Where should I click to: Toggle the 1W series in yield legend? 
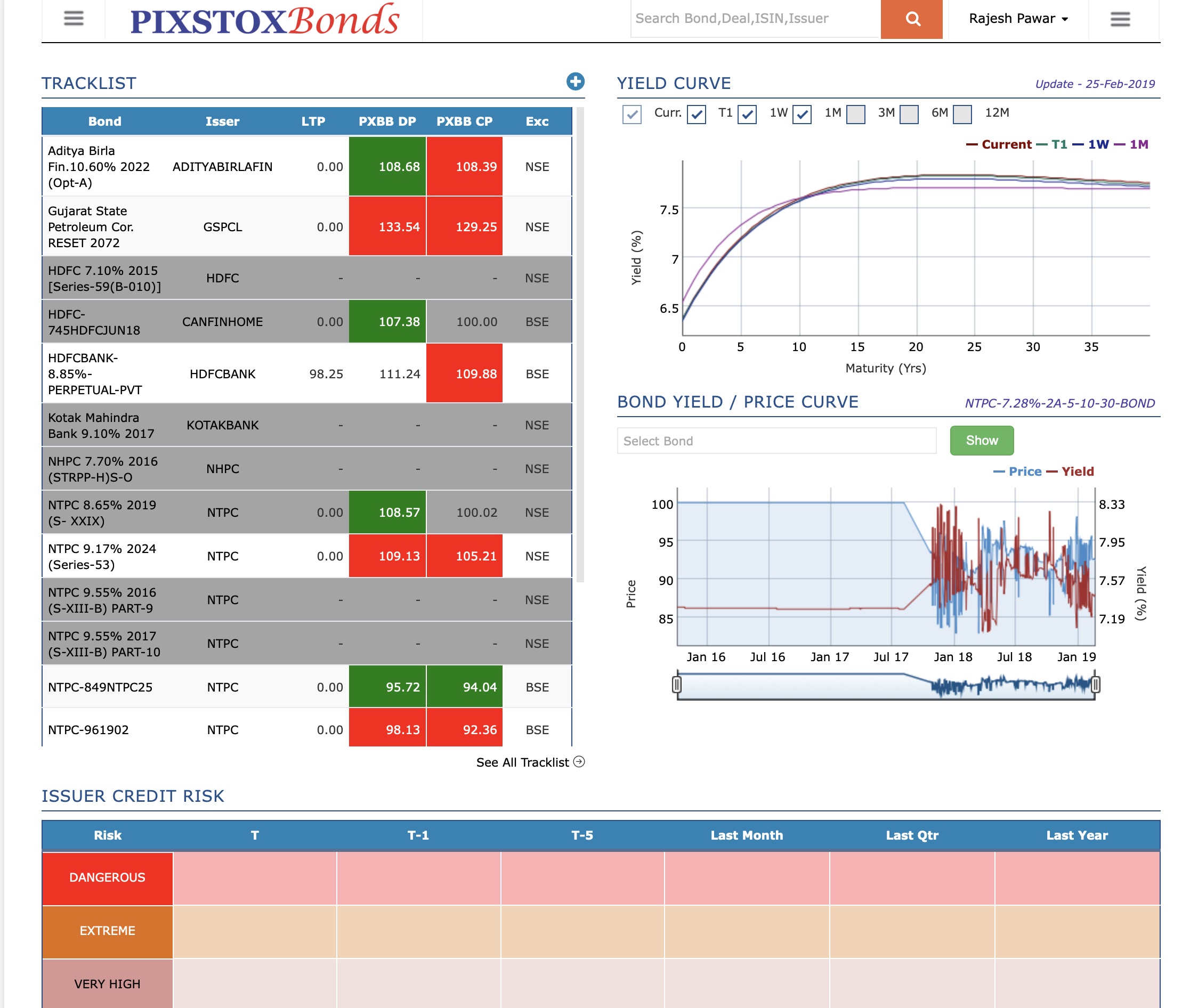[x=1090, y=144]
